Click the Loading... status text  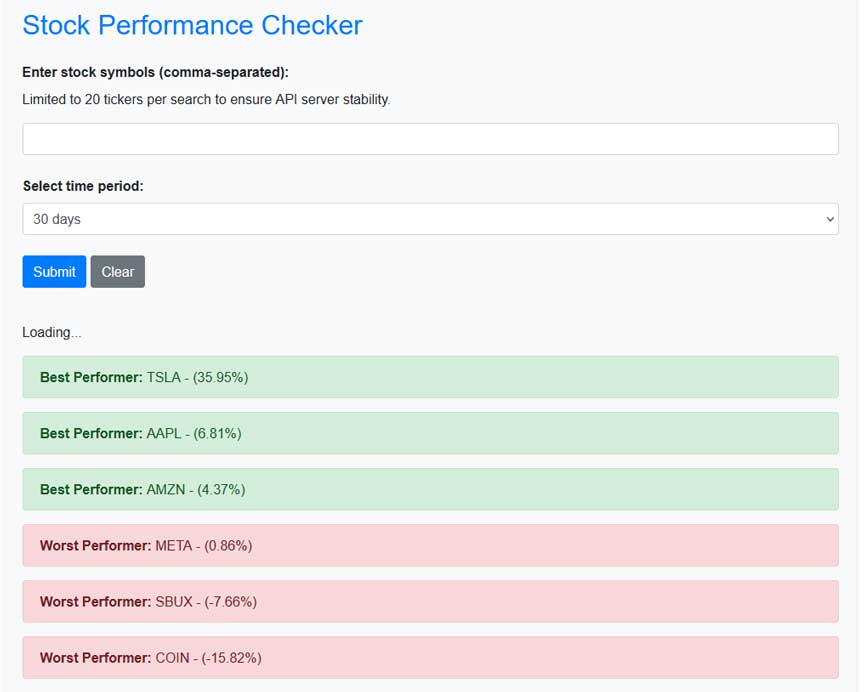coord(52,333)
